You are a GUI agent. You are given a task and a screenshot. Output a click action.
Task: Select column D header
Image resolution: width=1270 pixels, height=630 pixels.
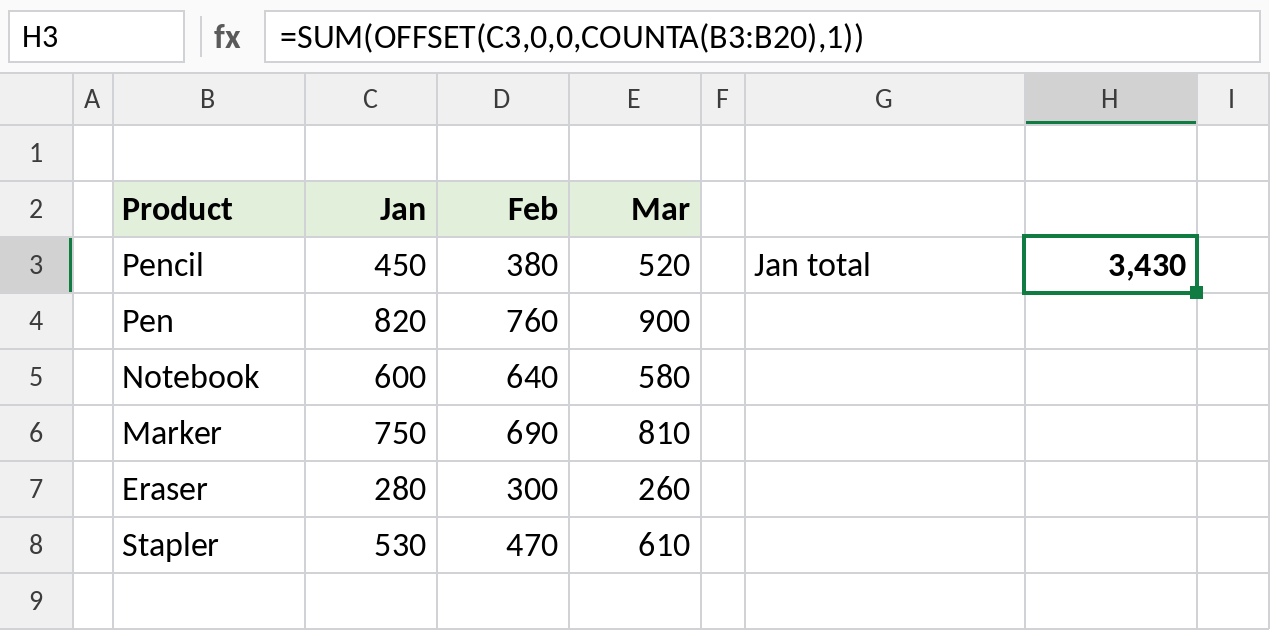[503, 99]
